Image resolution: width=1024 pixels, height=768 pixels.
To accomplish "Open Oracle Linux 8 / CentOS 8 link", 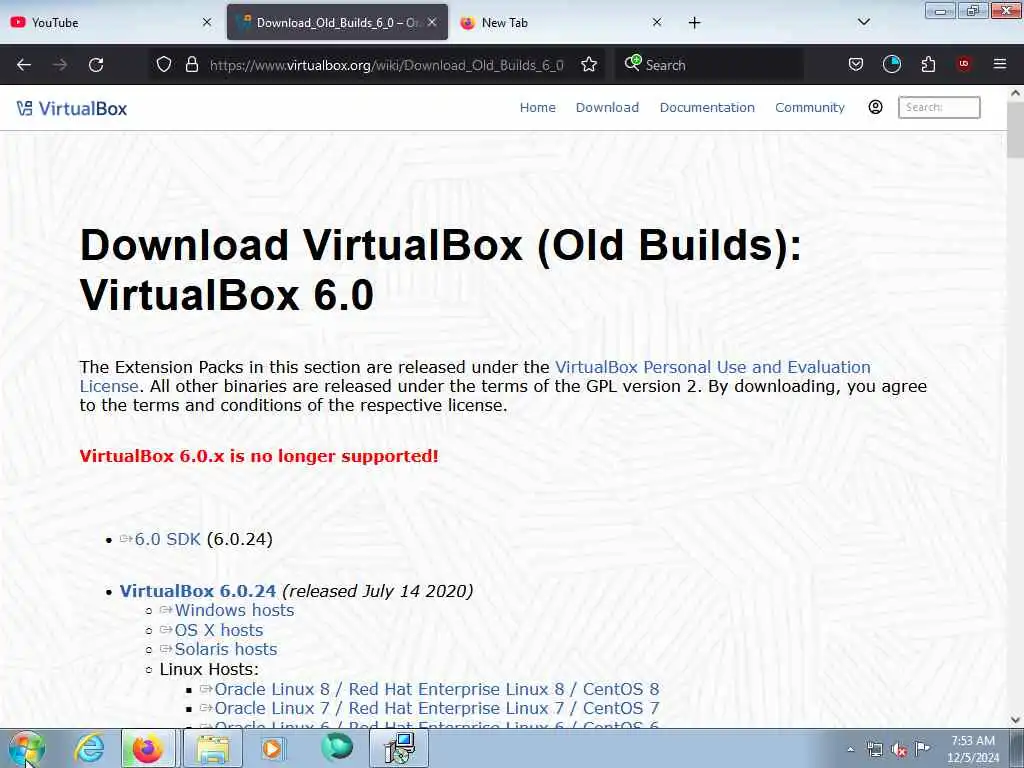I will pos(436,689).
